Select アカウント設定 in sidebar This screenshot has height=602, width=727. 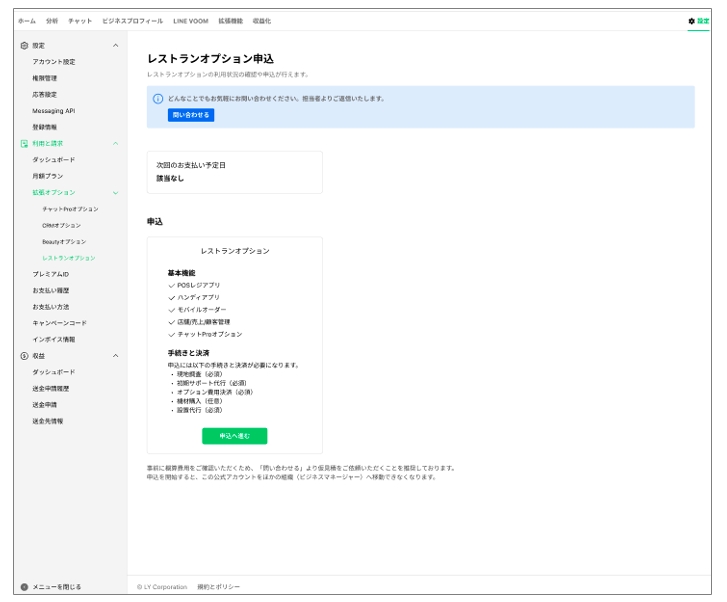click(54, 62)
